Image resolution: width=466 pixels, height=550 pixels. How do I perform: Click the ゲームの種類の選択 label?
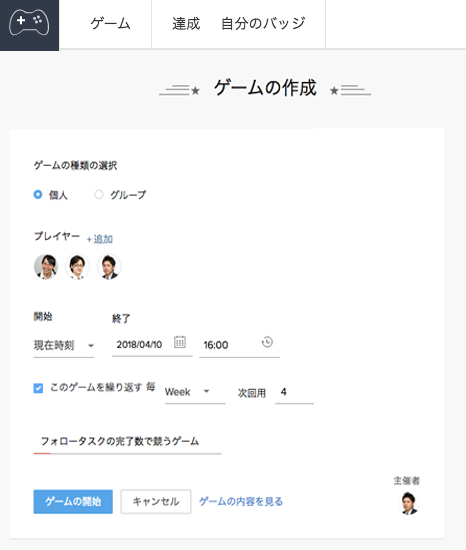[75, 165]
